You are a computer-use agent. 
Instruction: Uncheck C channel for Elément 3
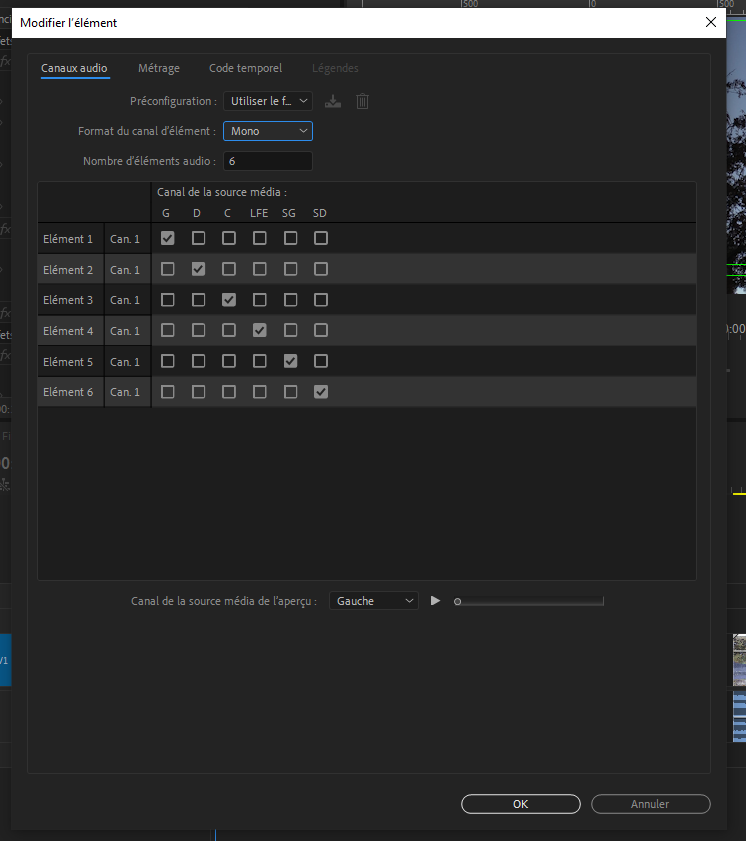coord(229,300)
